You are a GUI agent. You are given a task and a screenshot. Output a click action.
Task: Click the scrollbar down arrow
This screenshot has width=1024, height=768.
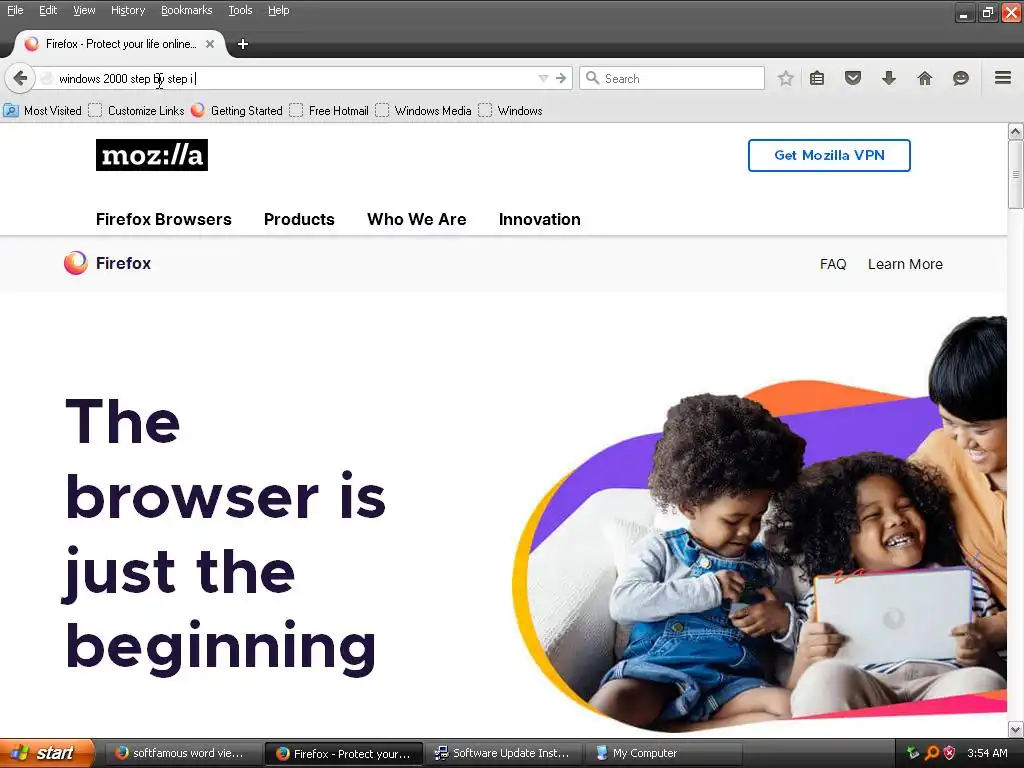(1016, 729)
